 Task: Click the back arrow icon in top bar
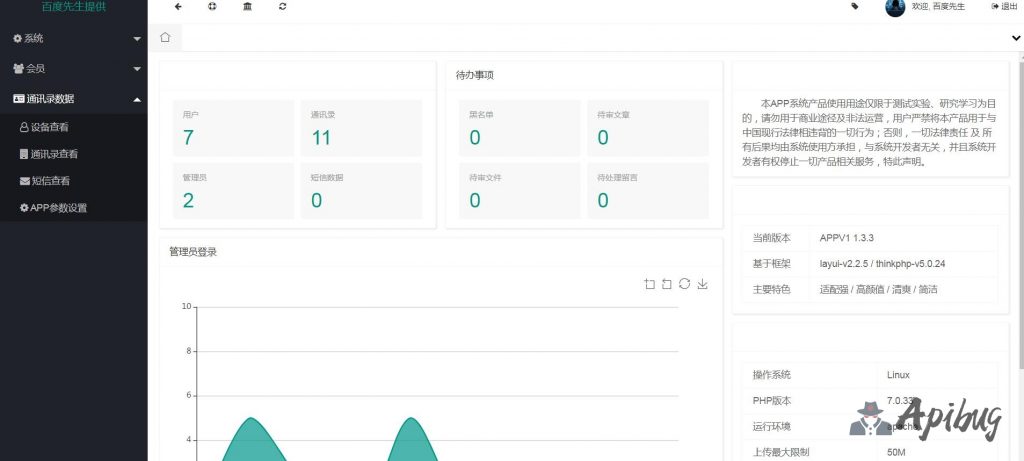(x=178, y=6)
